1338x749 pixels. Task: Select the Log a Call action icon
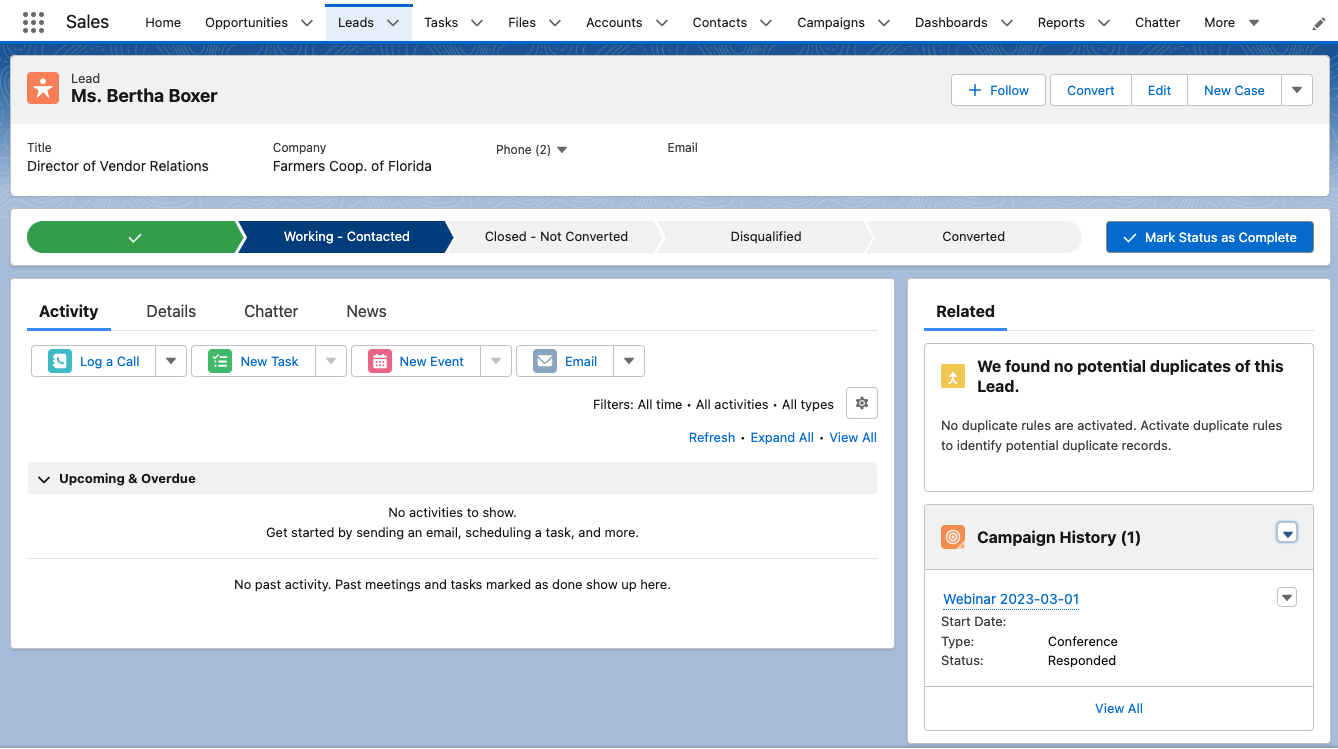click(x=59, y=361)
